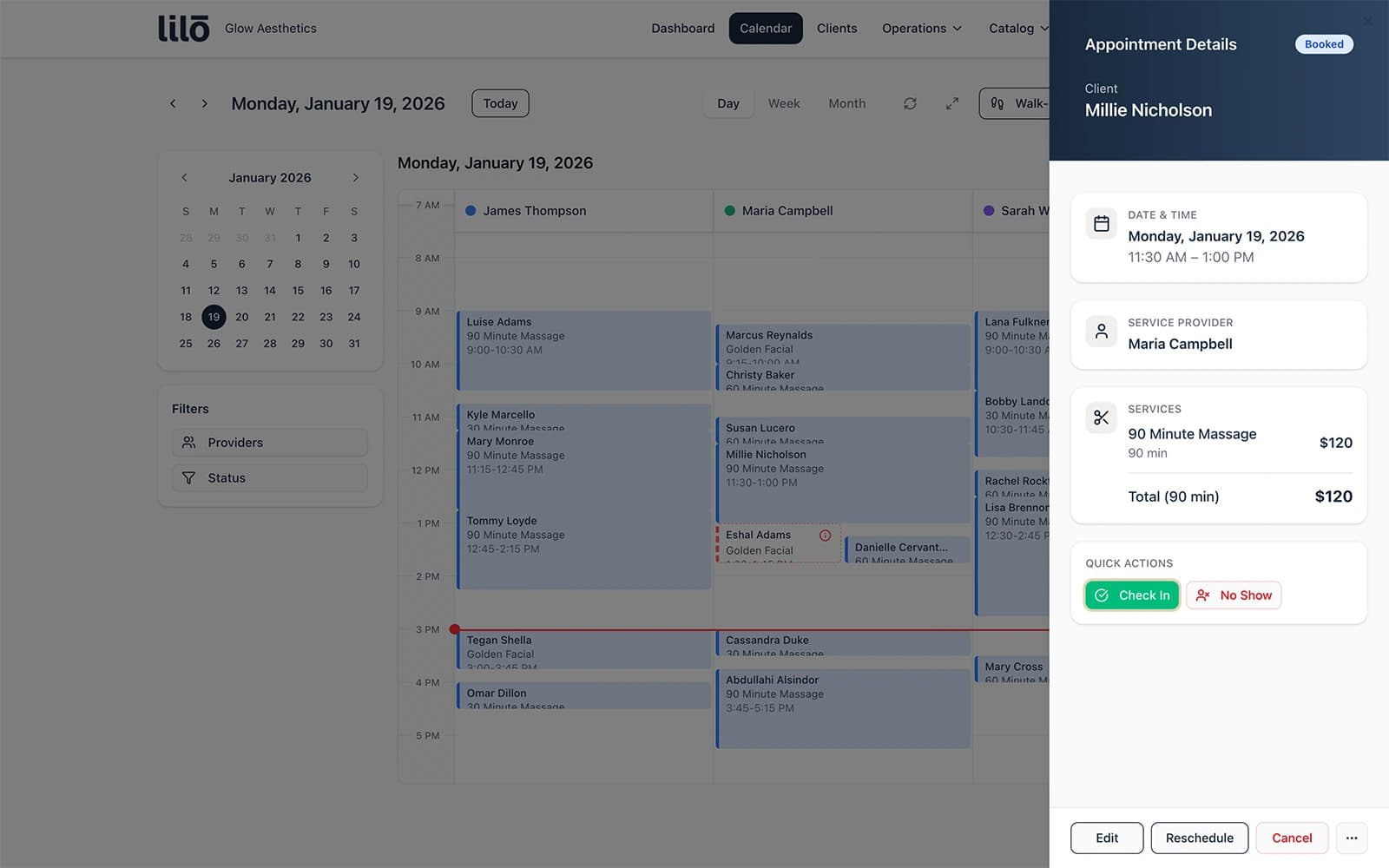Click the lilo logo in the header
This screenshot has width=1389, height=868.
point(184,27)
